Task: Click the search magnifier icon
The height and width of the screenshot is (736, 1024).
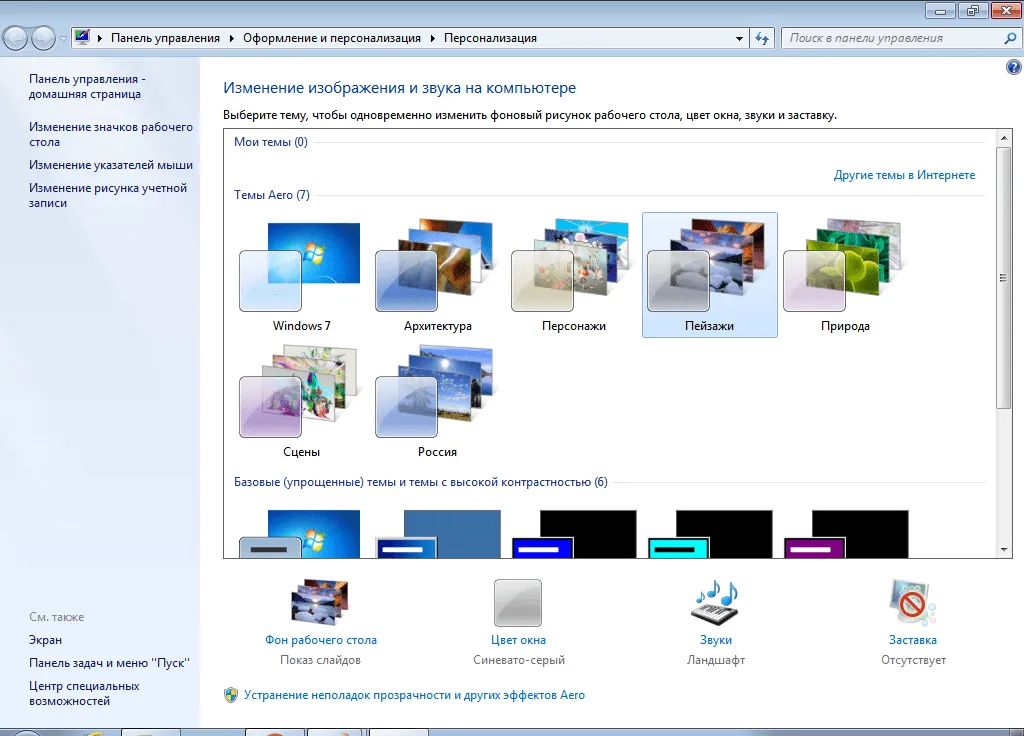Action: [1010, 39]
